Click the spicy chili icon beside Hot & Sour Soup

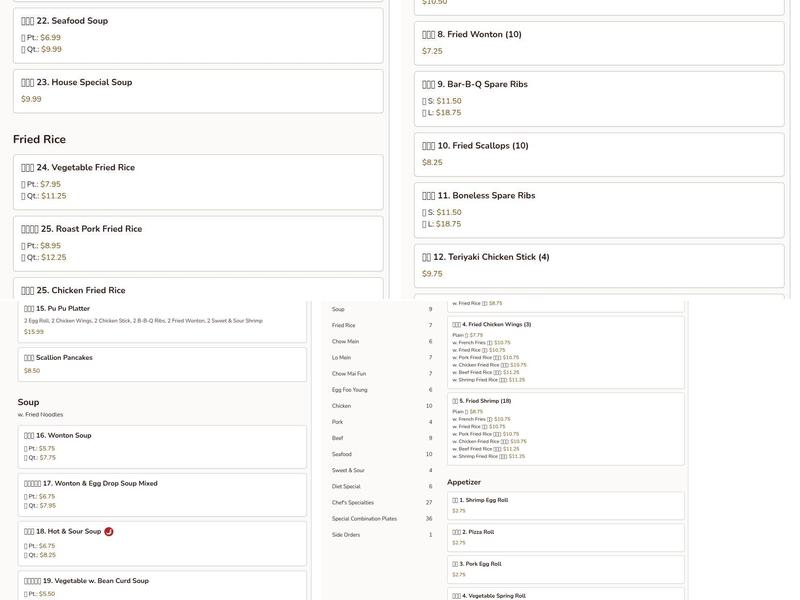click(109, 532)
